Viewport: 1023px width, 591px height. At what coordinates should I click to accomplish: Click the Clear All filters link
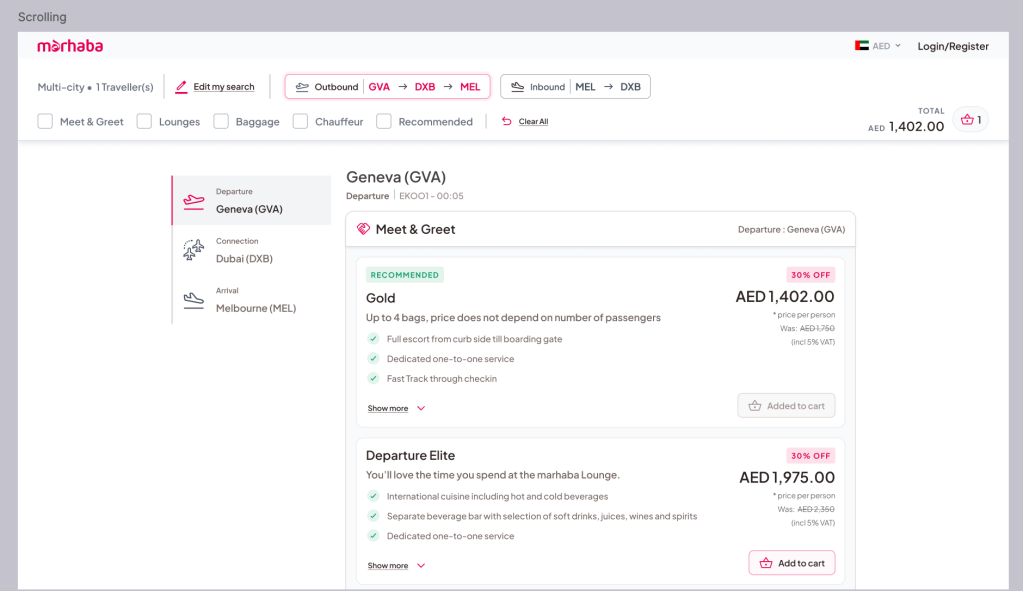533,122
